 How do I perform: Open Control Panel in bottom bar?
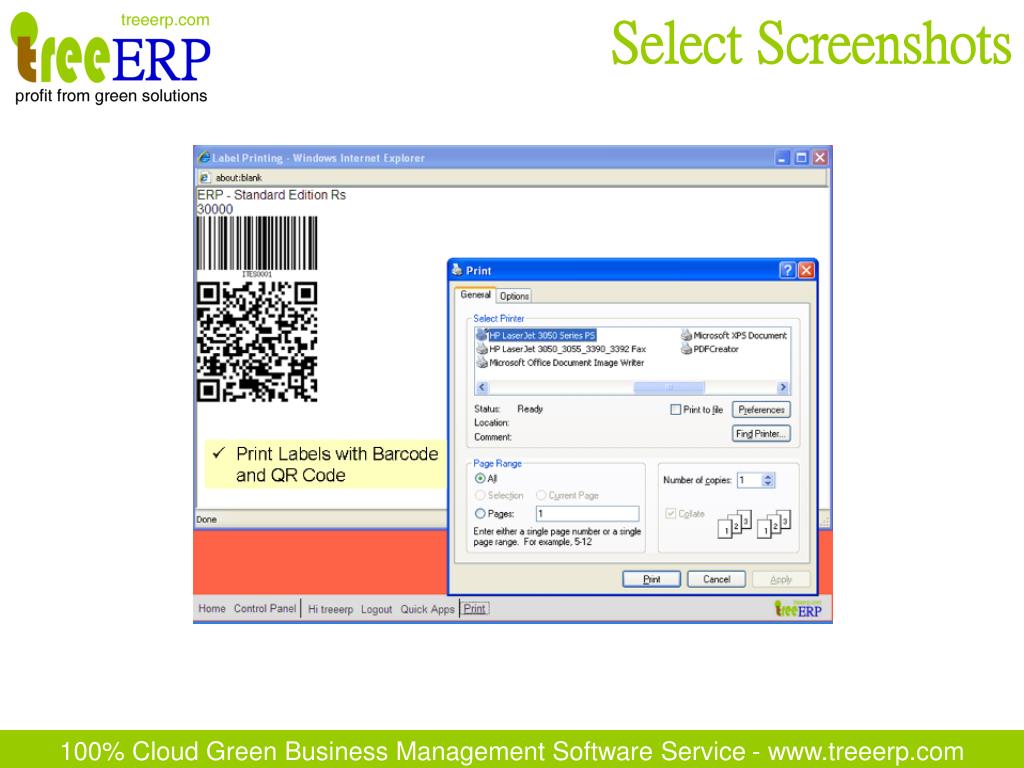click(264, 608)
